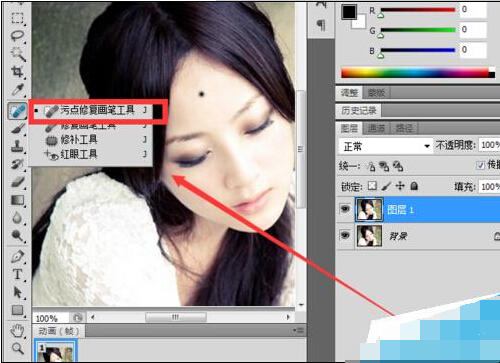Click the 图层 1 layer name
The width and height of the screenshot is (500, 363).
(x=400, y=210)
